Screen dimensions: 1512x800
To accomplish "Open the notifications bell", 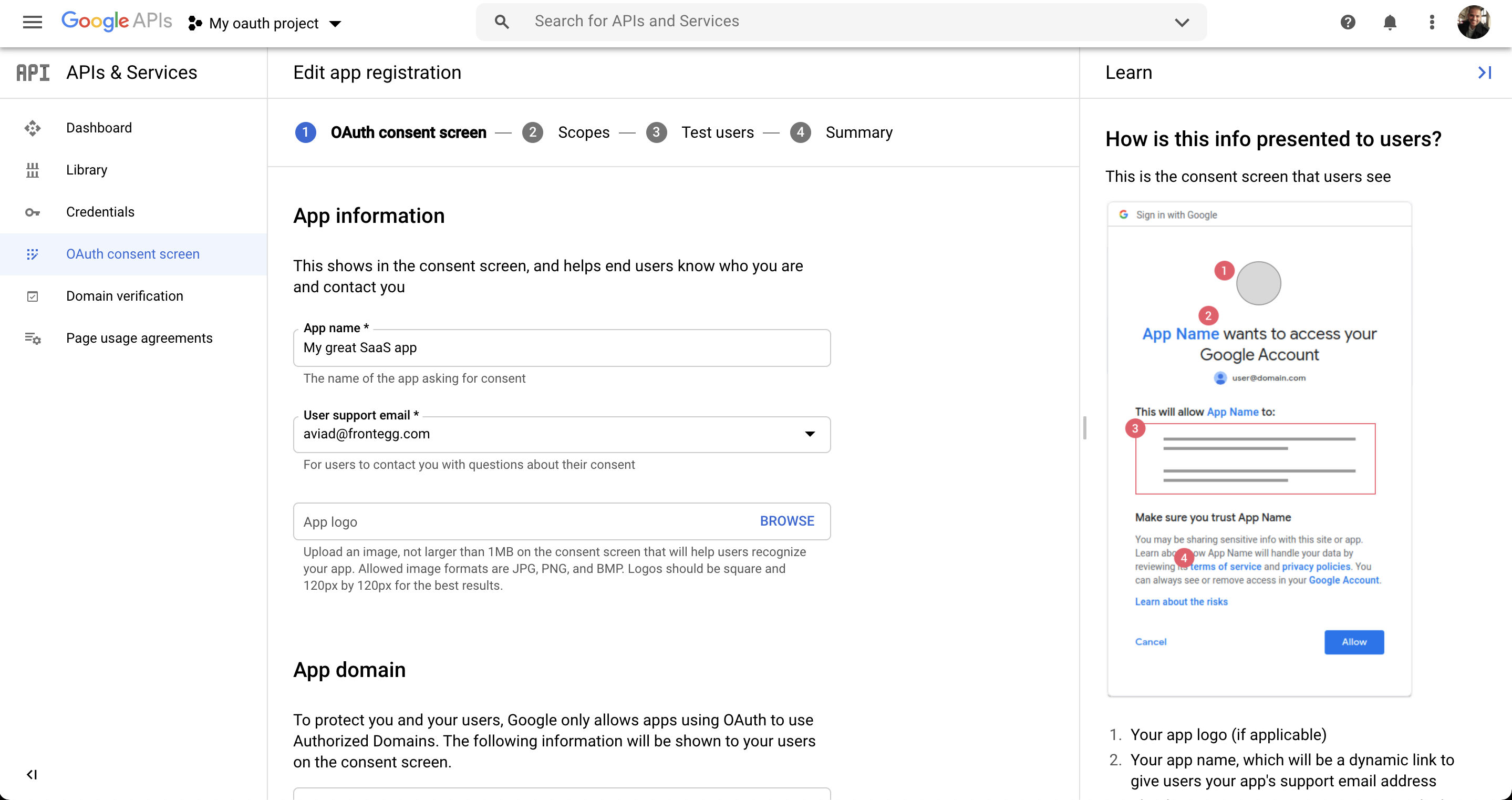I will coord(1389,22).
